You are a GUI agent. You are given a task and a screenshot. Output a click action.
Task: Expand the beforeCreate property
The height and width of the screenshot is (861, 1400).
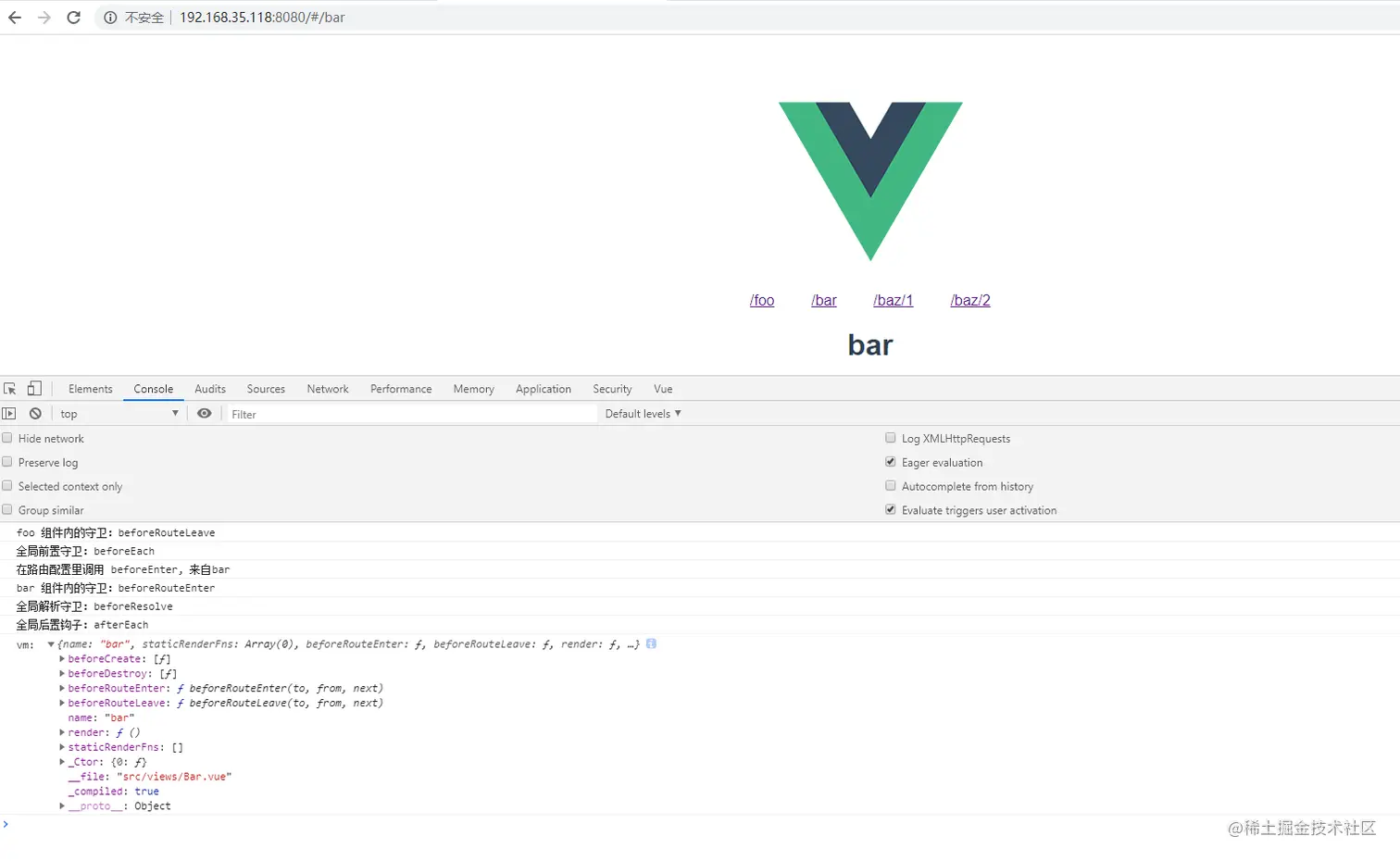tap(62, 659)
